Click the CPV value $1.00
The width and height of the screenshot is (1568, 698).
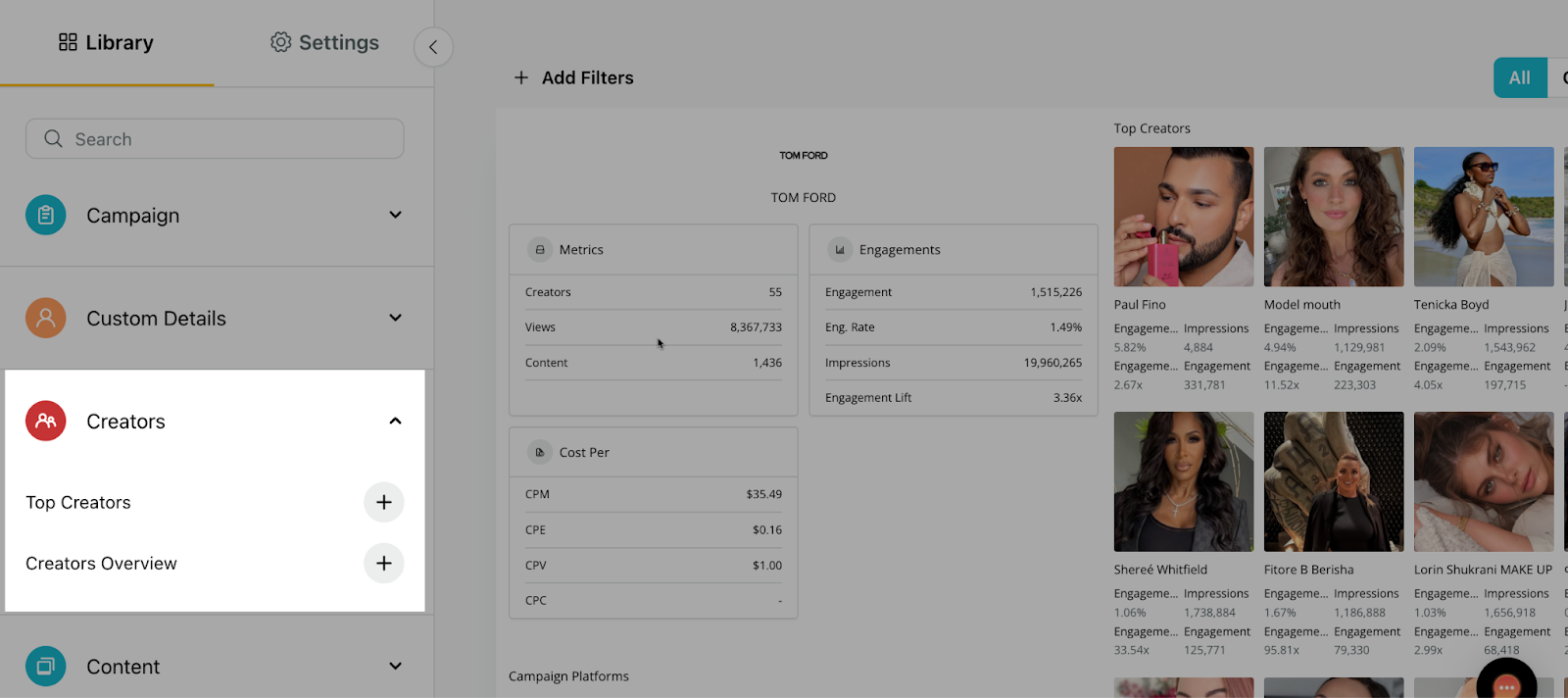point(767,565)
